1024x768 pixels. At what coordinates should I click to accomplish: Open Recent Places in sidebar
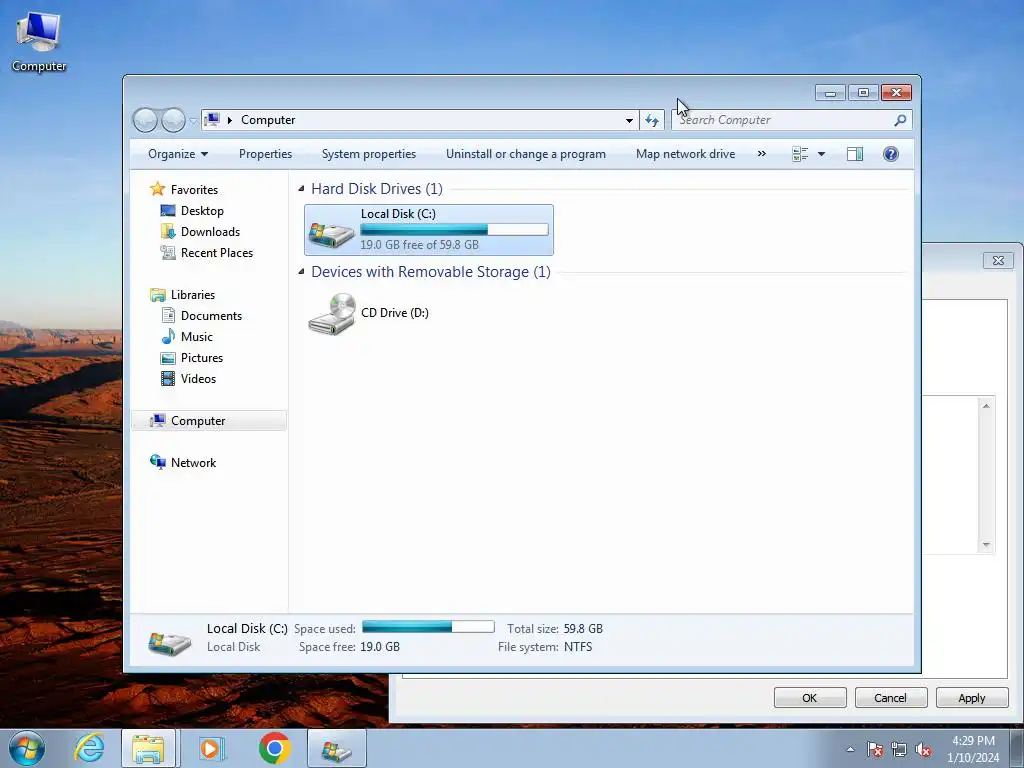click(217, 253)
